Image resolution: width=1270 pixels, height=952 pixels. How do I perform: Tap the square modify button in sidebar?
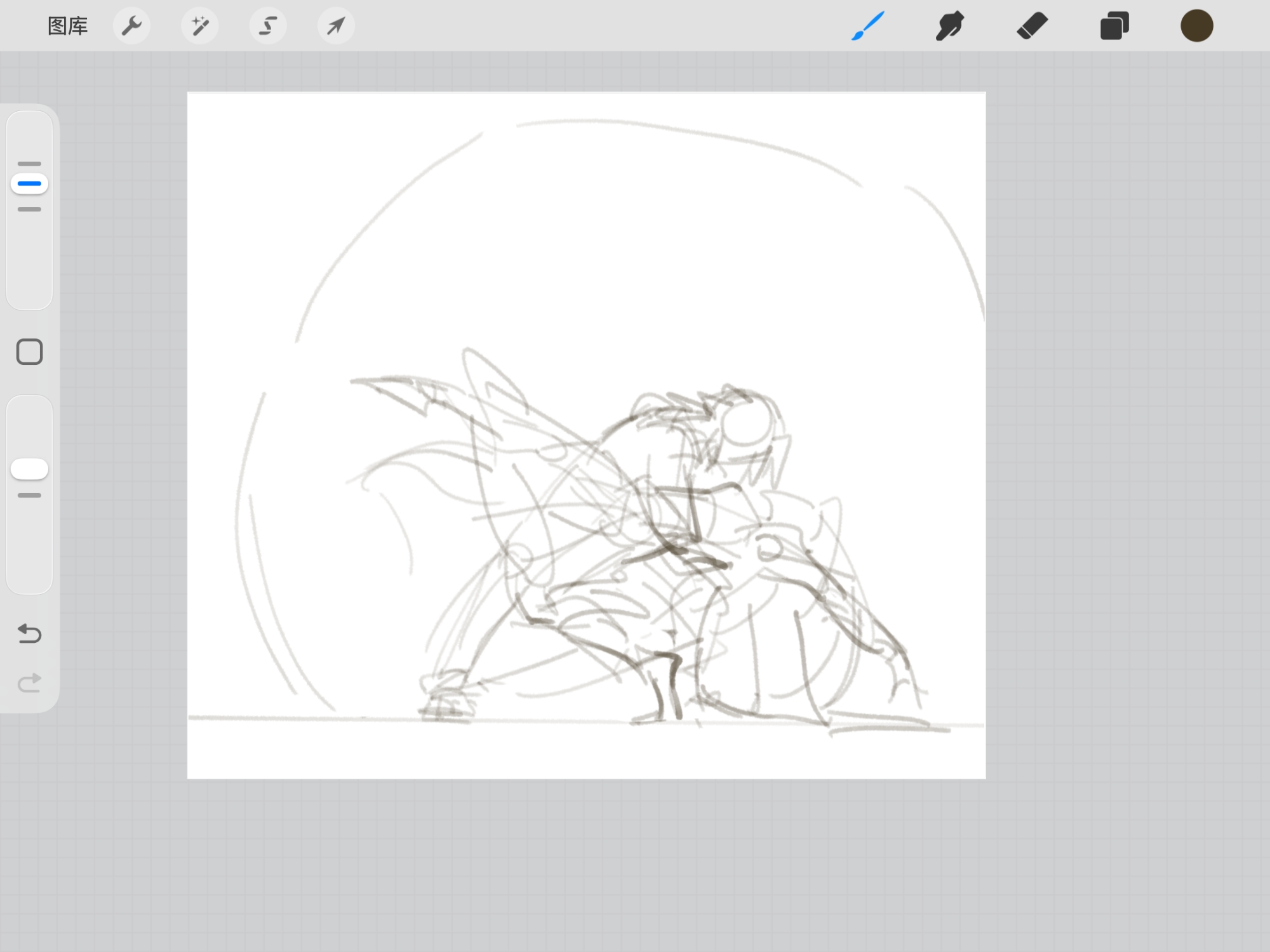(x=29, y=352)
